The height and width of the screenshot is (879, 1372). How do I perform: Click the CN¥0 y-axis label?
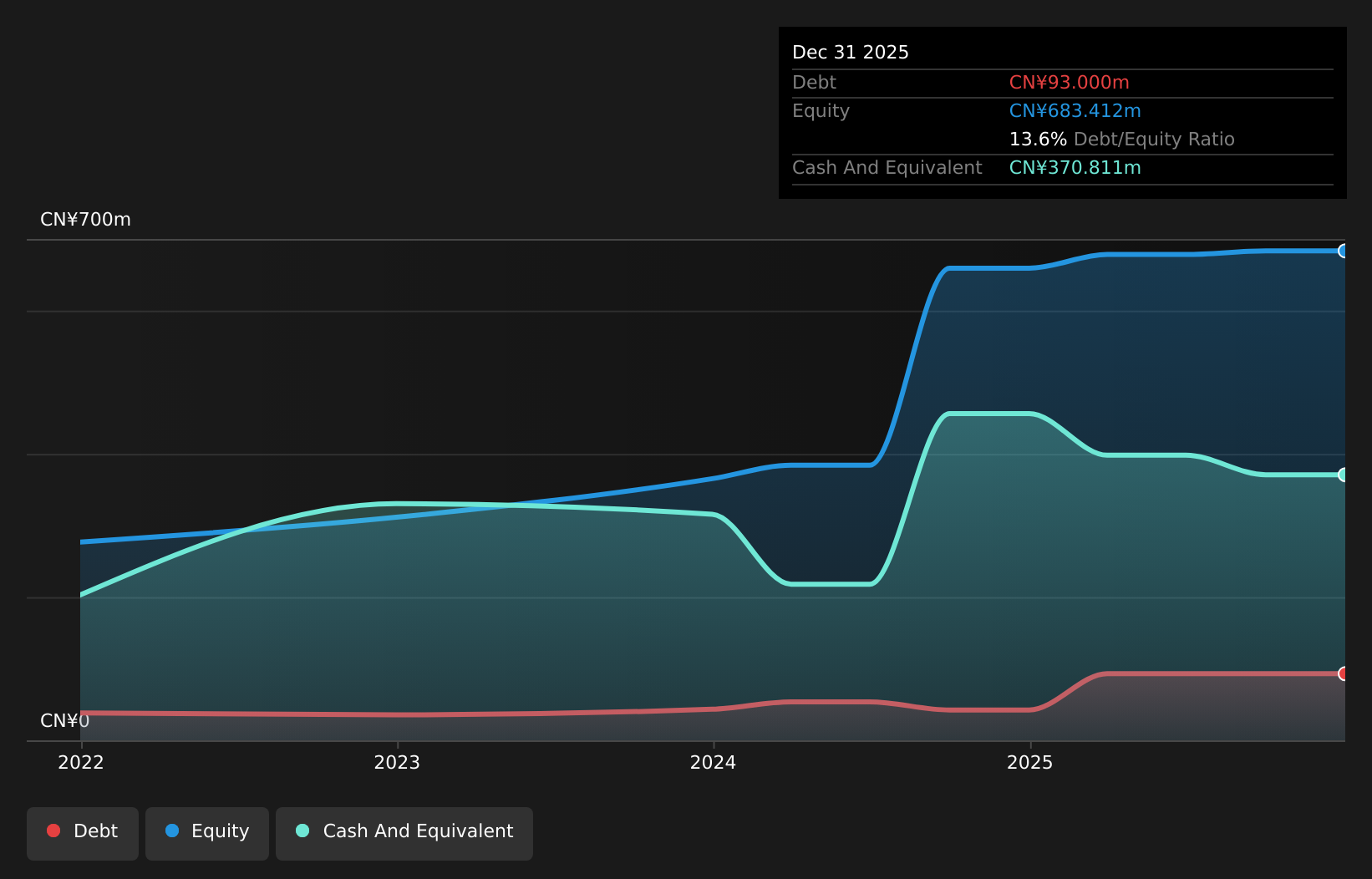click(64, 721)
